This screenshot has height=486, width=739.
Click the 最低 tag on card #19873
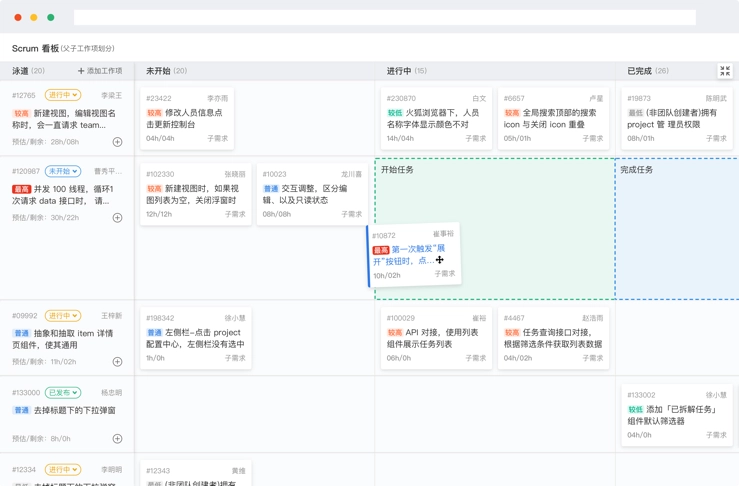coord(635,113)
